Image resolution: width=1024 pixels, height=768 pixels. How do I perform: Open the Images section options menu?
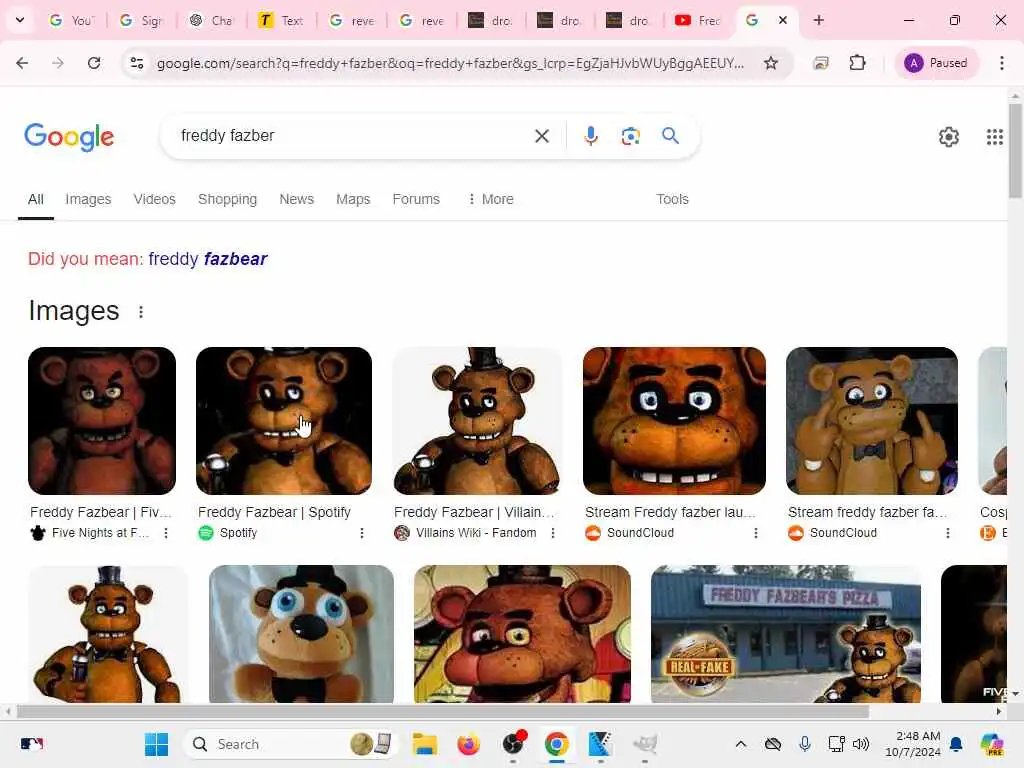[x=141, y=312]
